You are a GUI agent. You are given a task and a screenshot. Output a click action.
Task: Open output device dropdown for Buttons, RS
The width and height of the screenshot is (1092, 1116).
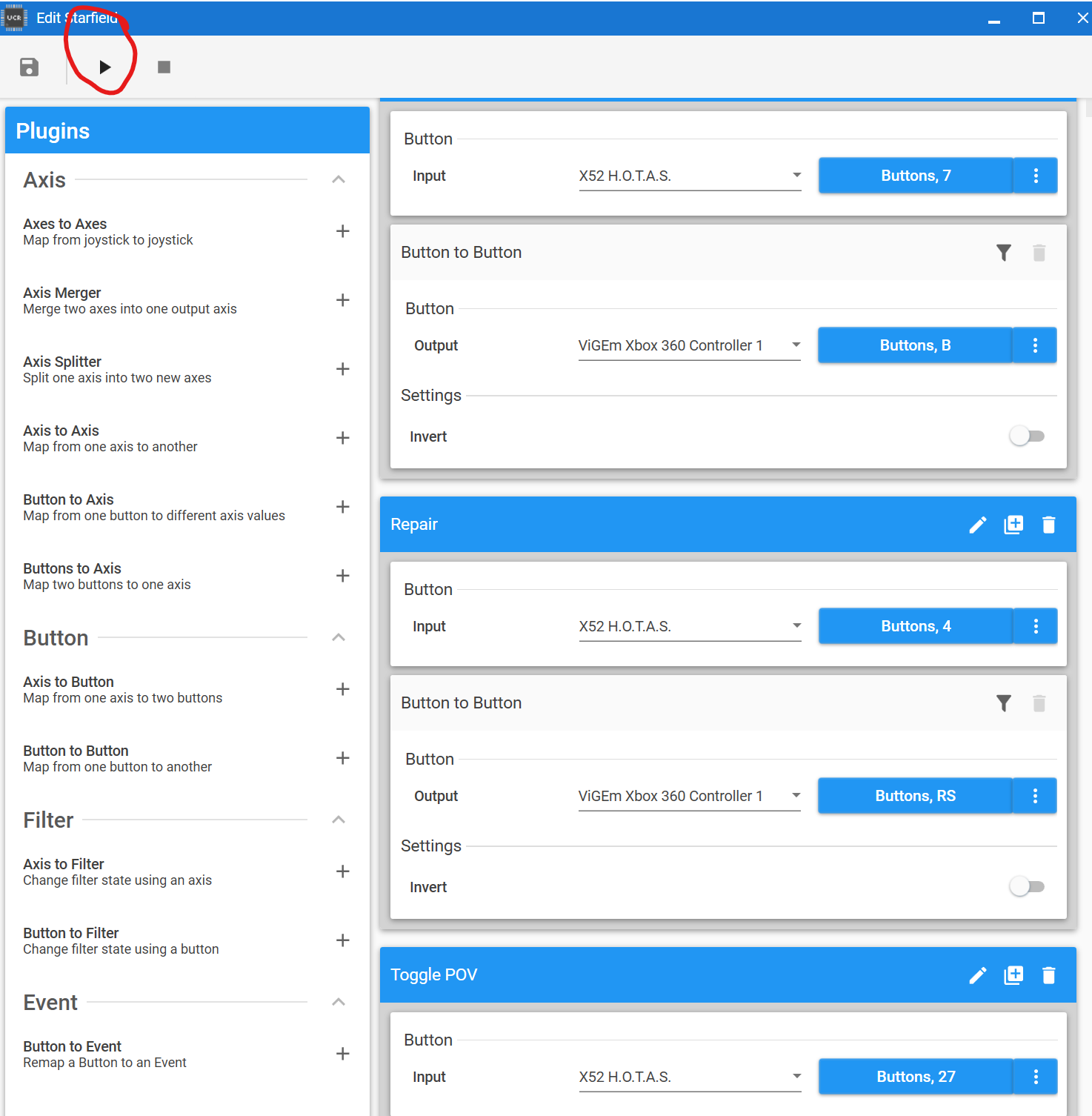[689, 797]
